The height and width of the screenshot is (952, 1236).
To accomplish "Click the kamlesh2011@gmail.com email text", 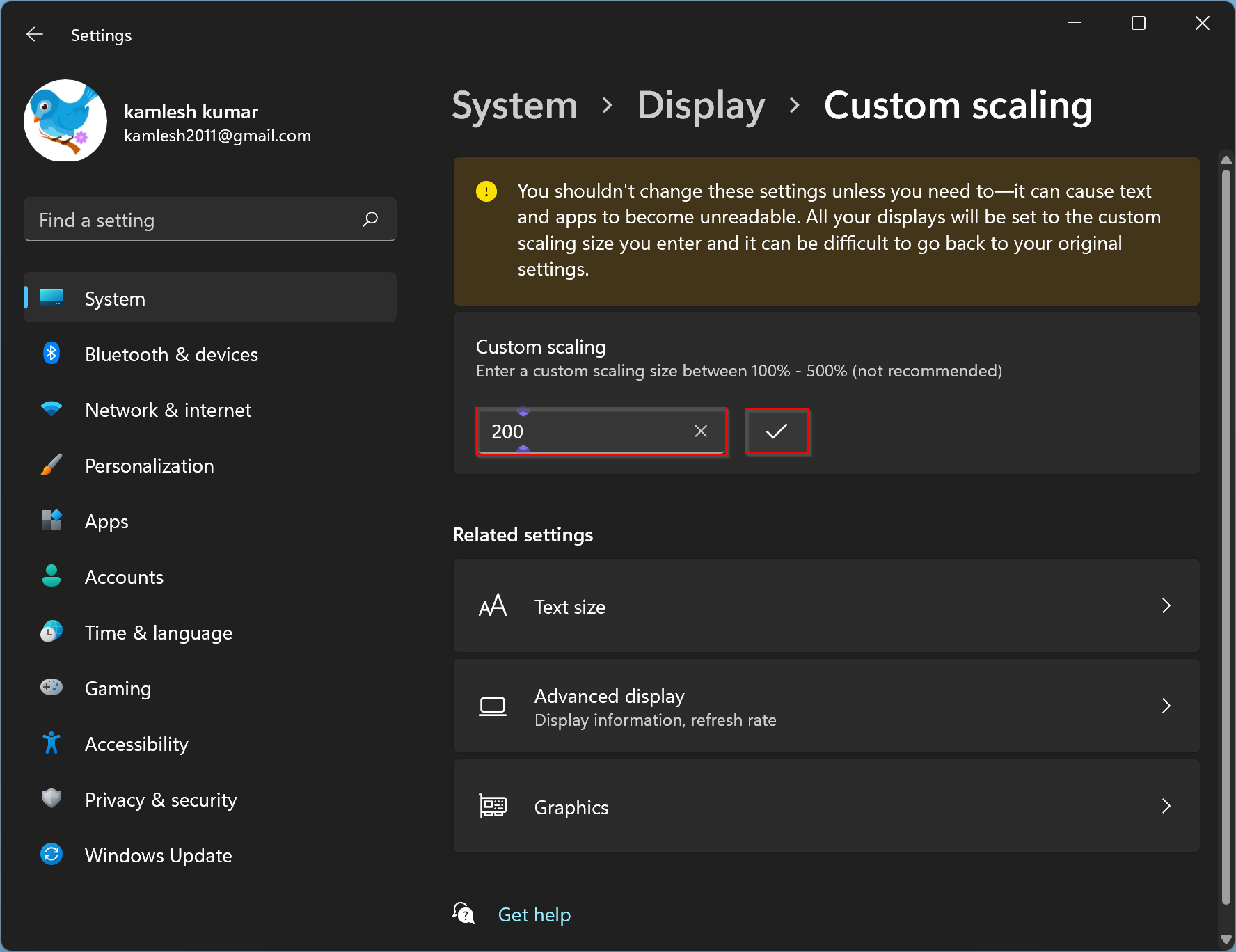I will click(x=217, y=136).
